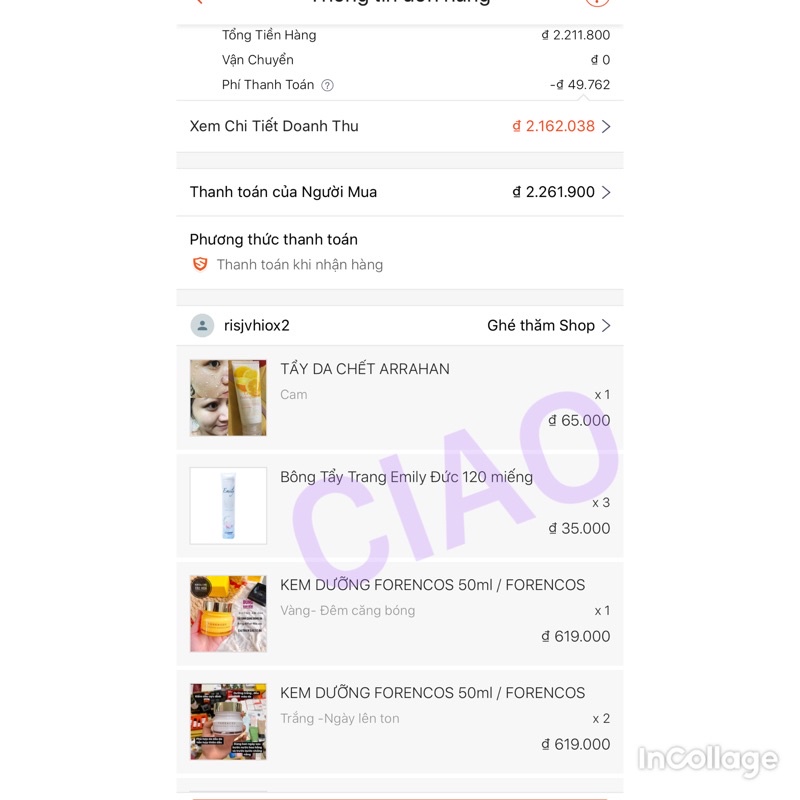Tap the Bông Tẩy Trang Emily thumbnail
800x800 pixels.
[x=228, y=506]
